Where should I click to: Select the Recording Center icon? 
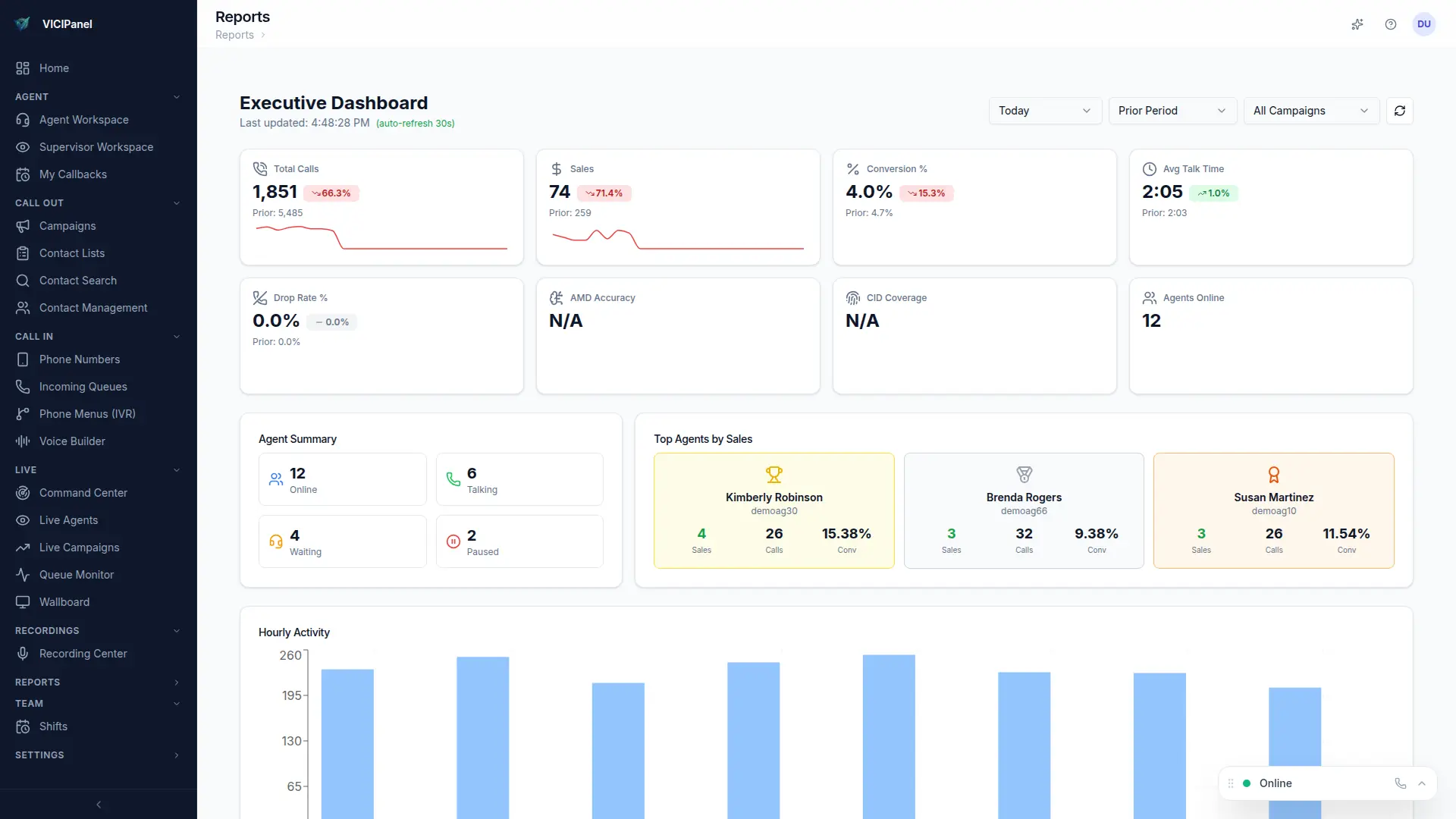click(x=23, y=653)
